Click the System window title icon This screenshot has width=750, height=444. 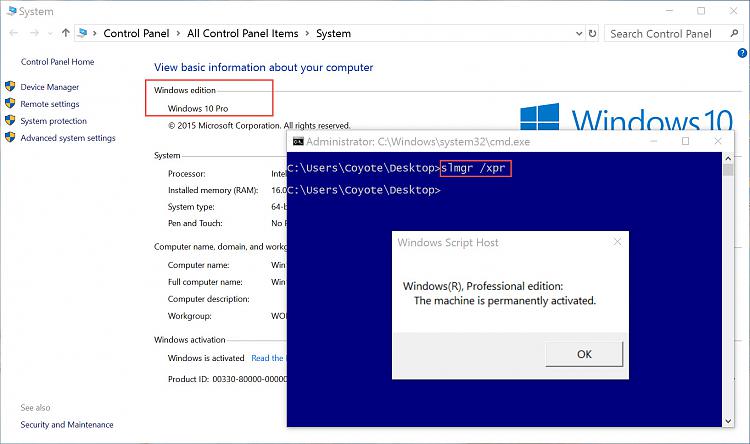click(11, 11)
